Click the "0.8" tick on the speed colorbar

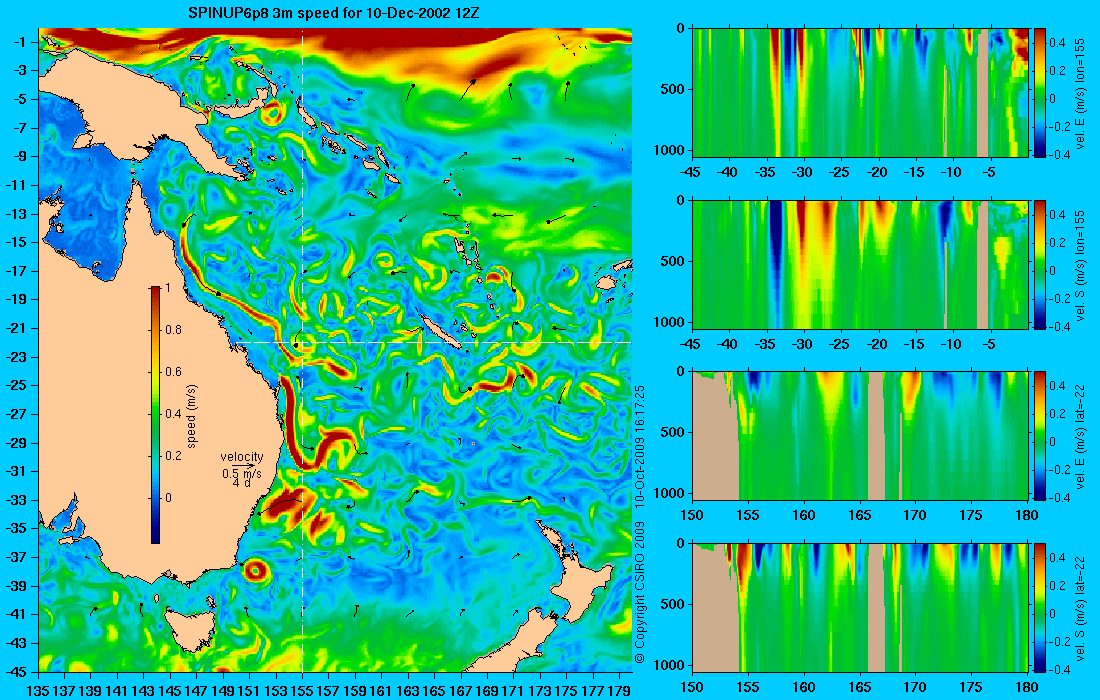pyautogui.click(x=173, y=330)
